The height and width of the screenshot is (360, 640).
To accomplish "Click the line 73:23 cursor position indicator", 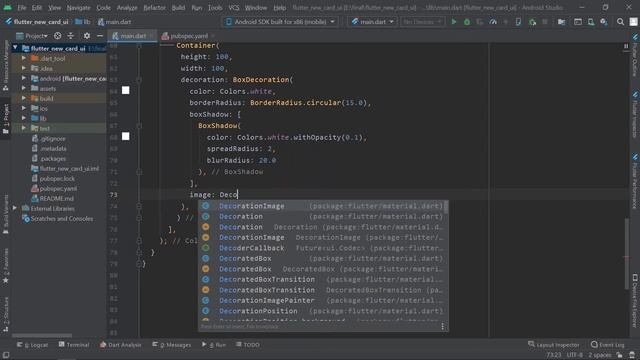I will [553, 355].
